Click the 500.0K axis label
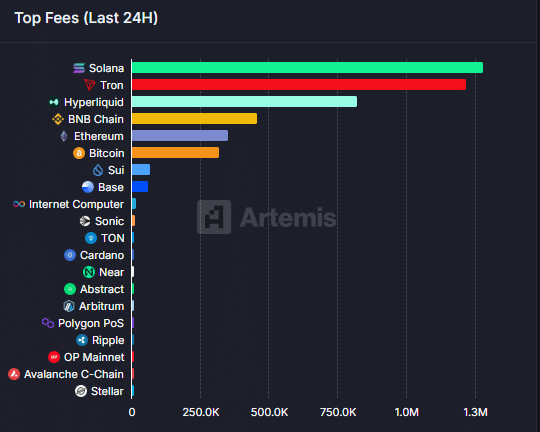 point(269,412)
